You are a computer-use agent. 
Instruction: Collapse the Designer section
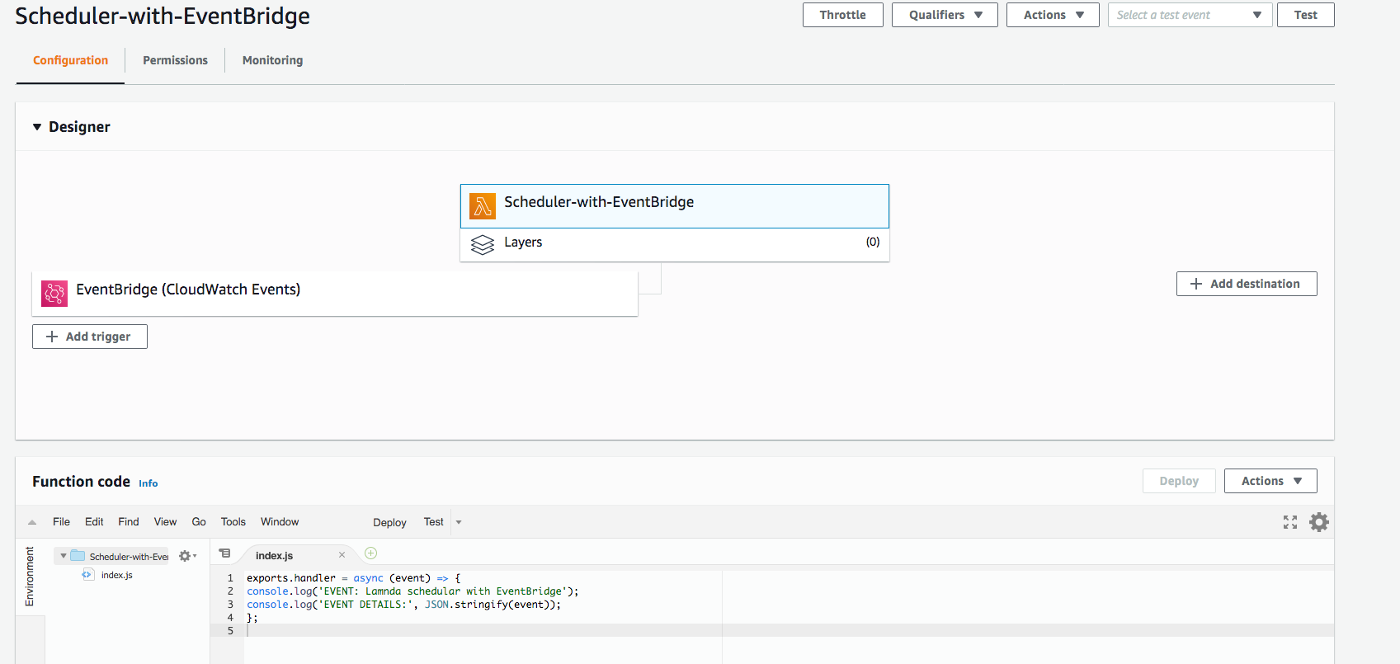point(37,126)
